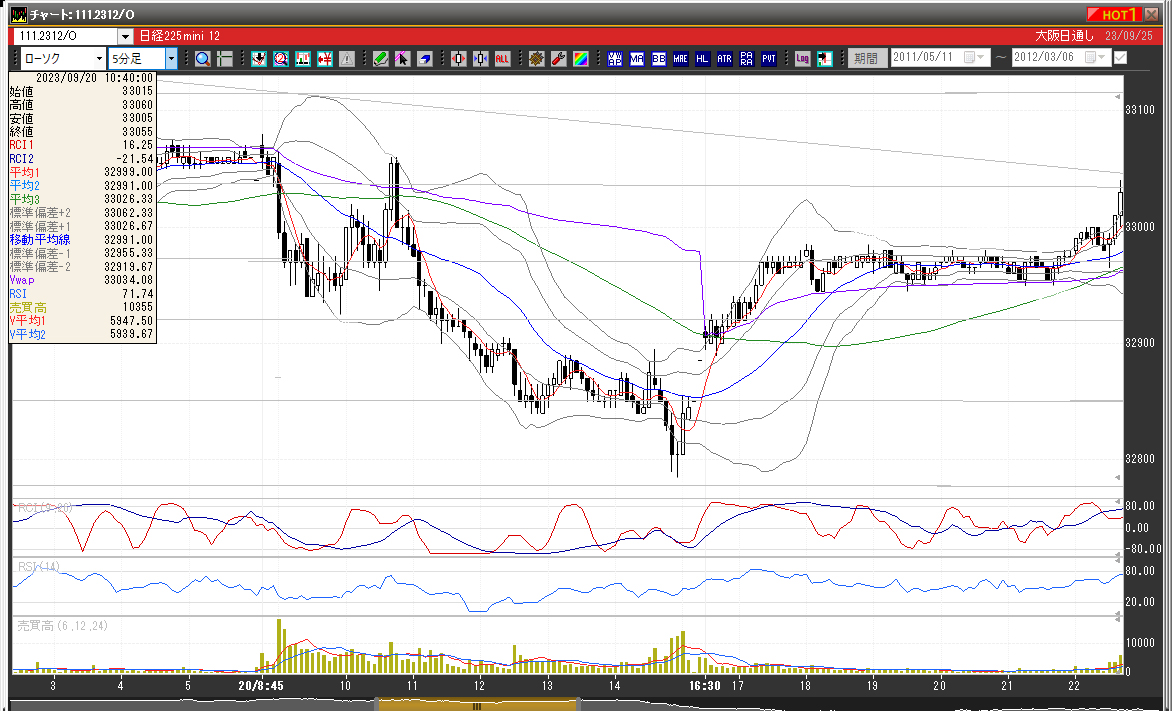This screenshot has height=711, width=1172.
Task: Click the 16:30 session marker on time axis
Action: click(x=704, y=686)
